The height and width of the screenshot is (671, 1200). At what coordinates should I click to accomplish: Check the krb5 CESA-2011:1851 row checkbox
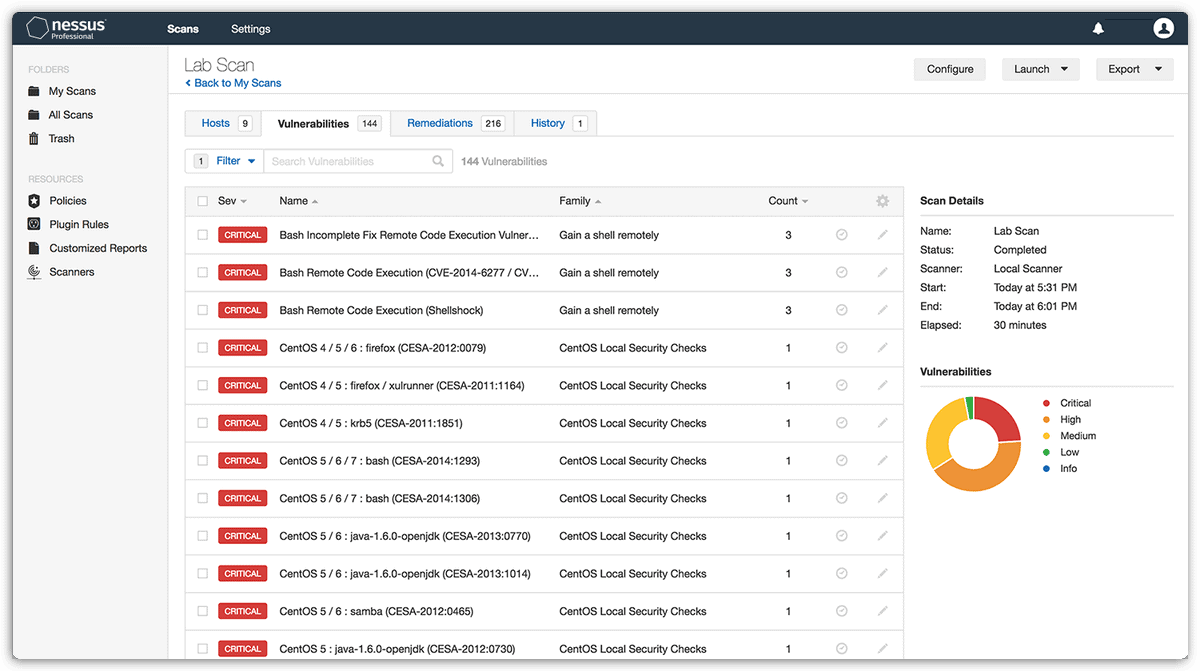(x=203, y=423)
